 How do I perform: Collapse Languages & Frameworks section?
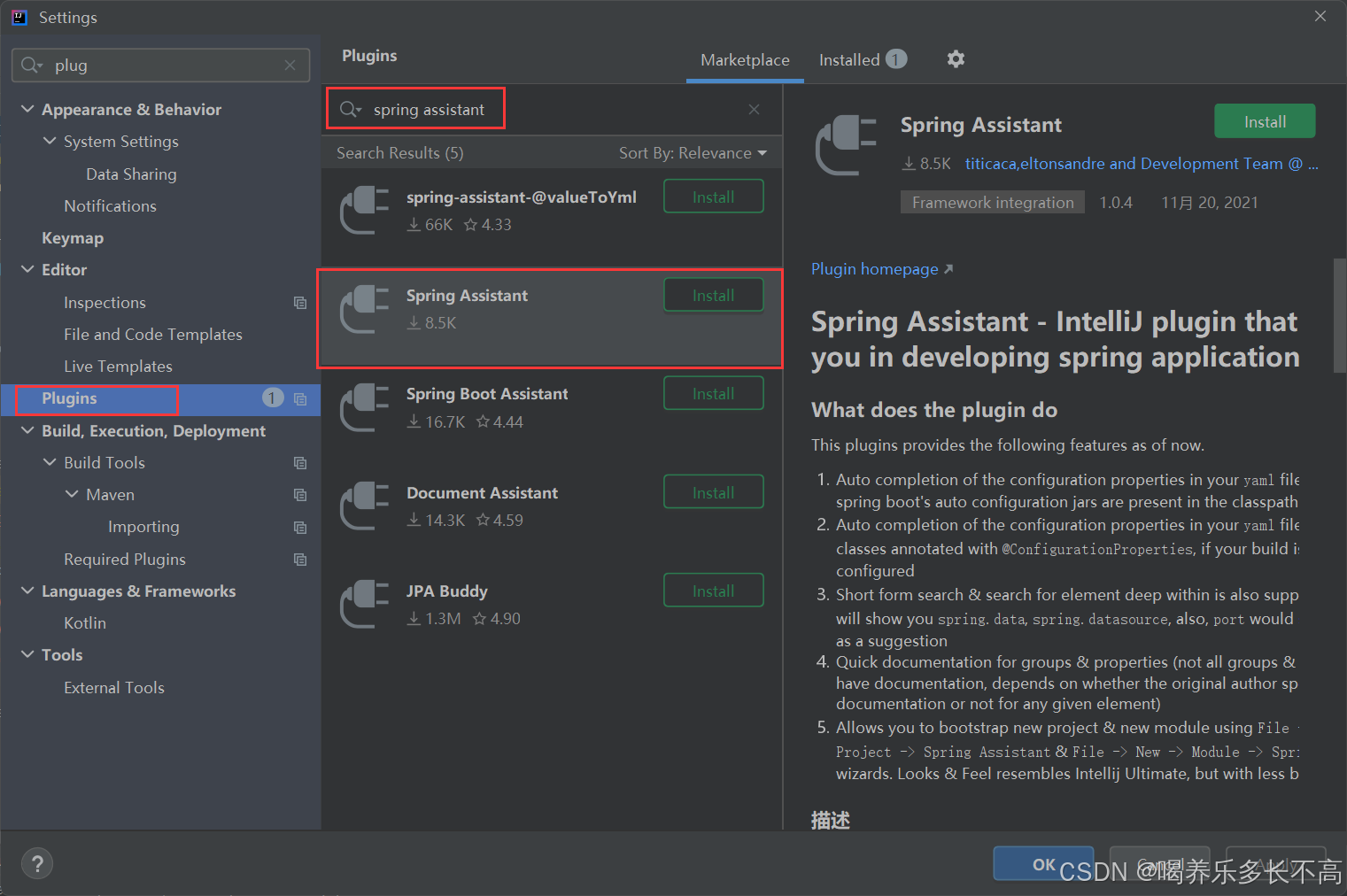[27, 591]
